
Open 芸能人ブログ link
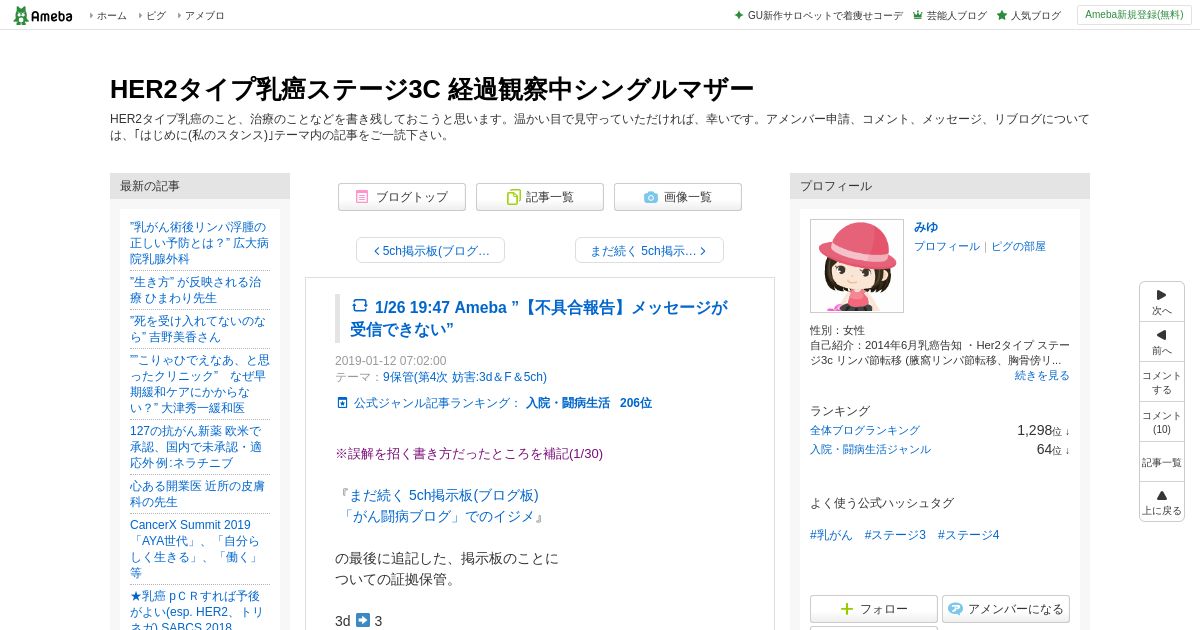[x=949, y=16]
